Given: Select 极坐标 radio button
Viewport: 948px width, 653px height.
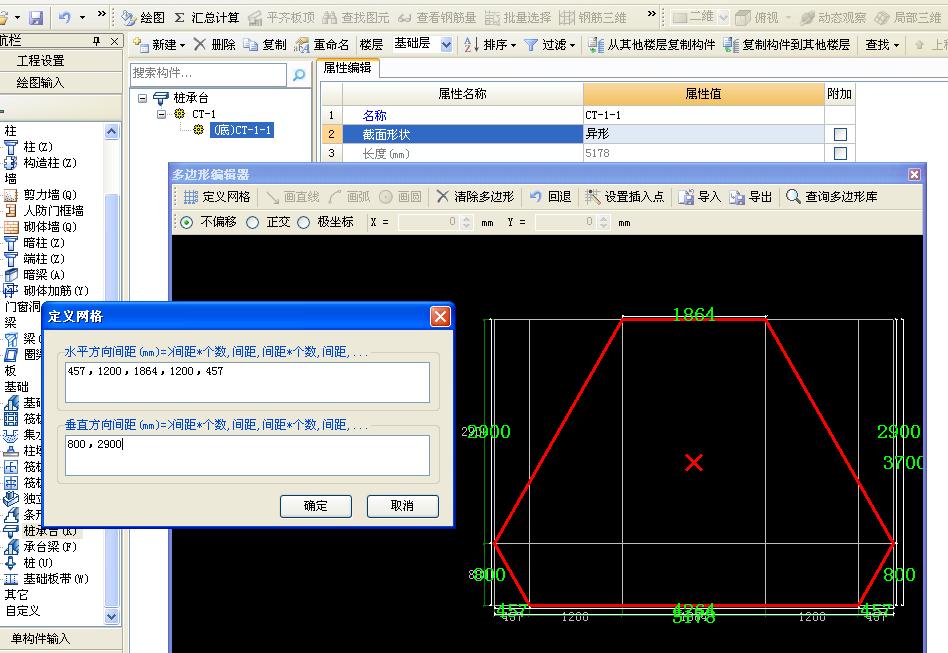Looking at the screenshot, I should (x=304, y=223).
